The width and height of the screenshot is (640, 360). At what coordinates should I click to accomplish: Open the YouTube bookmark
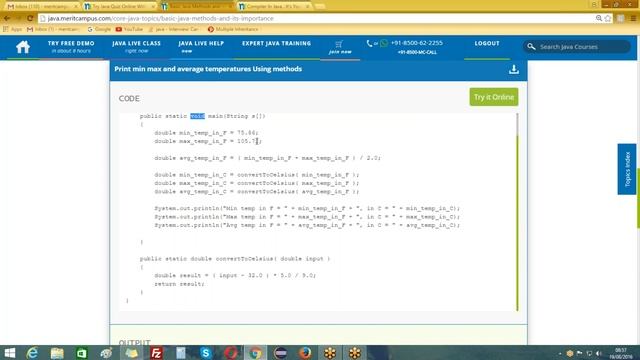click(x=129, y=29)
